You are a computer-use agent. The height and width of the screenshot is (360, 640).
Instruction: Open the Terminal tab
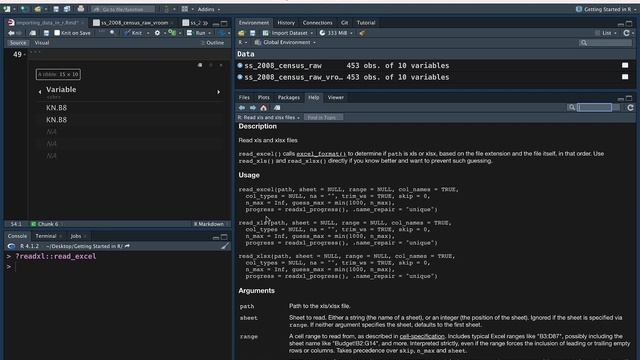[x=46, y=236]
